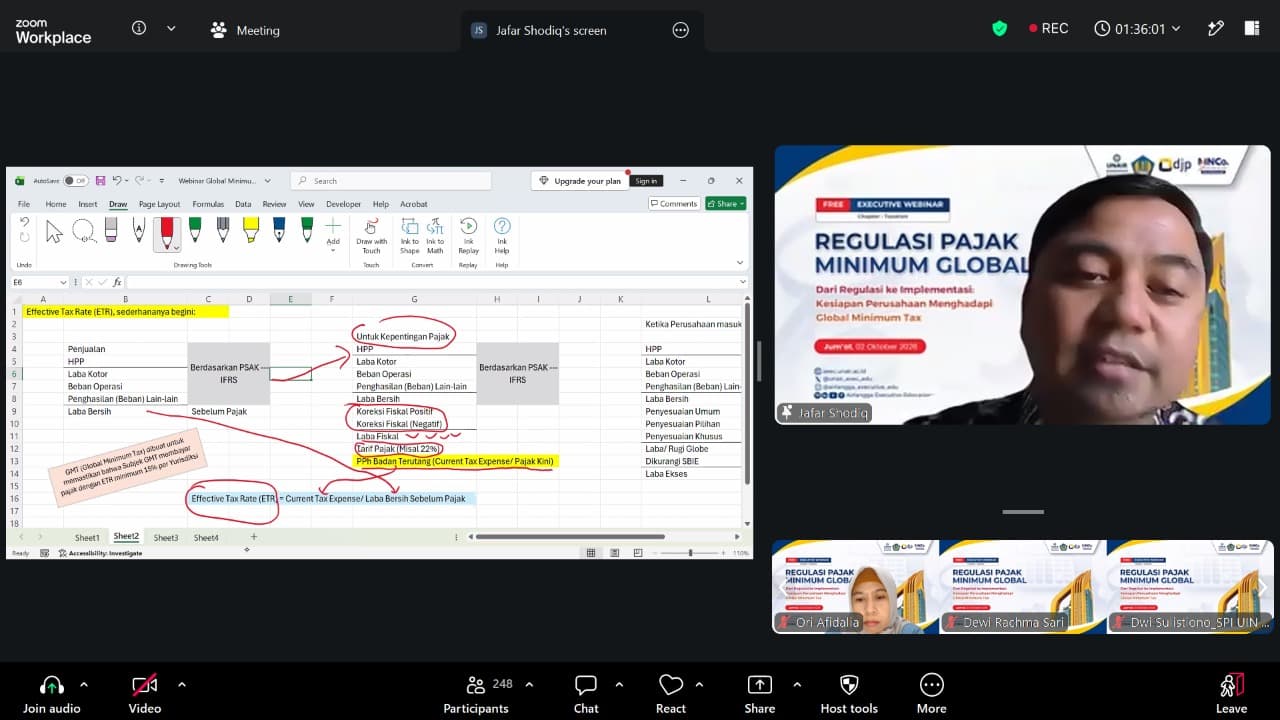Open Ink Help in the ribbon
Screen dimensions: 1280x720
coord(502,236)
